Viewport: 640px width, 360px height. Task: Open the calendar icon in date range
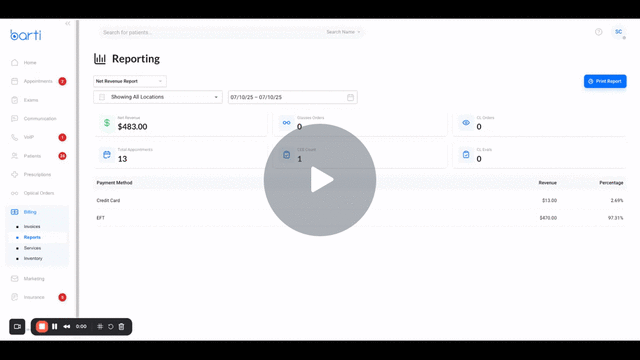350,97
